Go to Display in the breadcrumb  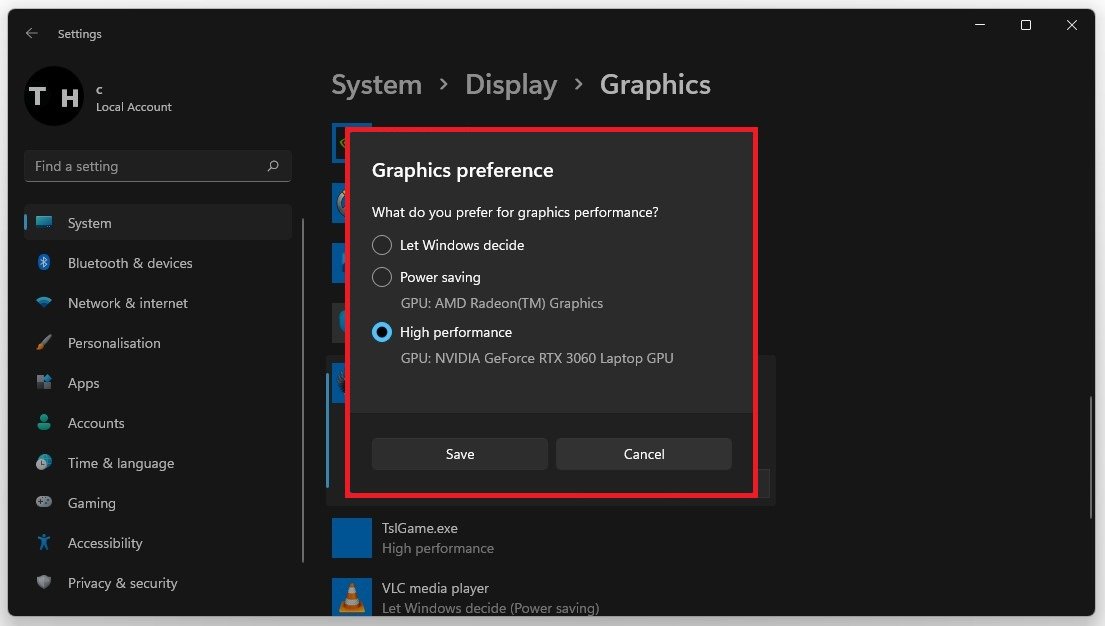(x=511, y=85)
